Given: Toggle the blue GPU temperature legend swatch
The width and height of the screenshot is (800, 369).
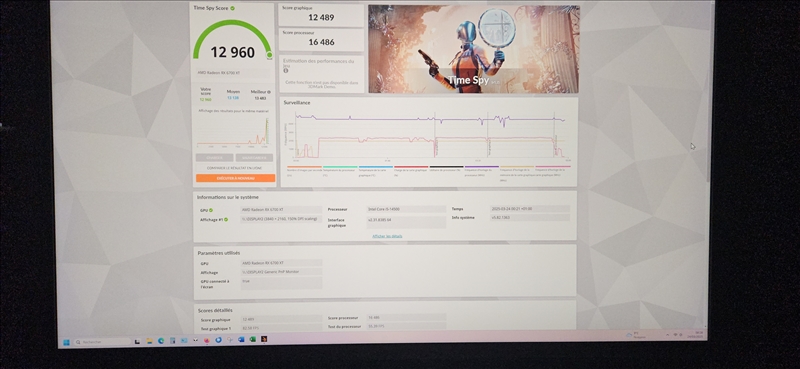Looking at the screenshot, I should [x=376, y=167].
